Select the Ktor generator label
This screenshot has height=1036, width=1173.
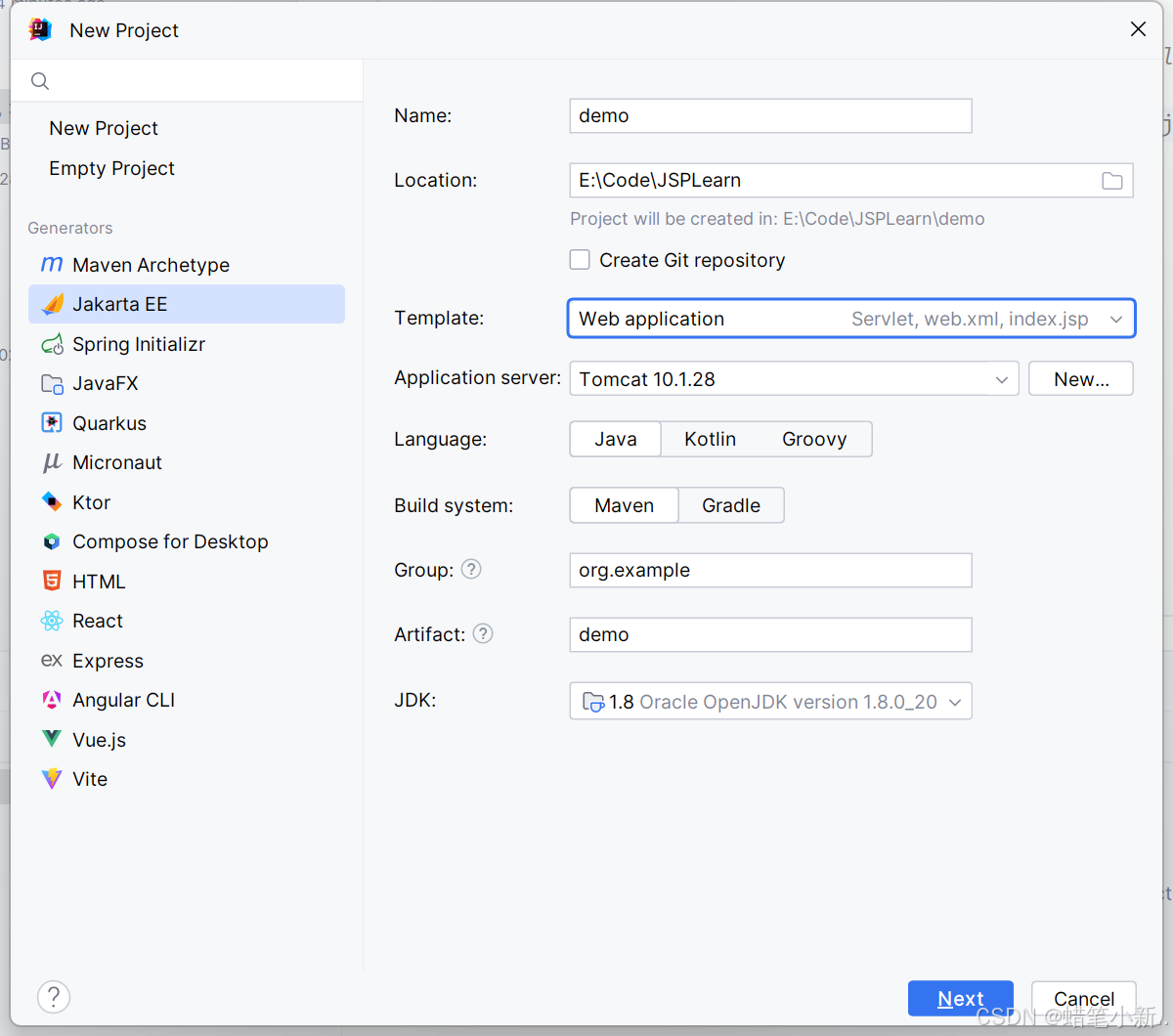tap(91, 502)
